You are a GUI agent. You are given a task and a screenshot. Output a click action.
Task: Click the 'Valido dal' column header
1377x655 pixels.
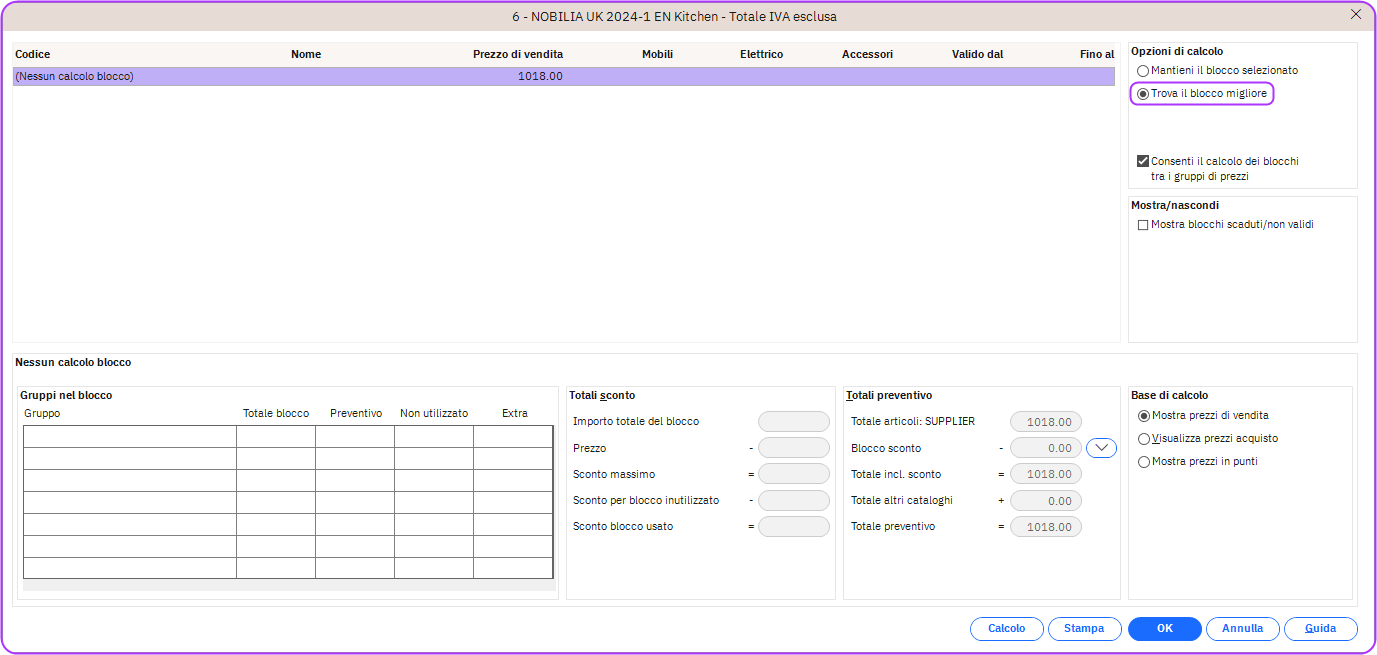pos(977,54)
